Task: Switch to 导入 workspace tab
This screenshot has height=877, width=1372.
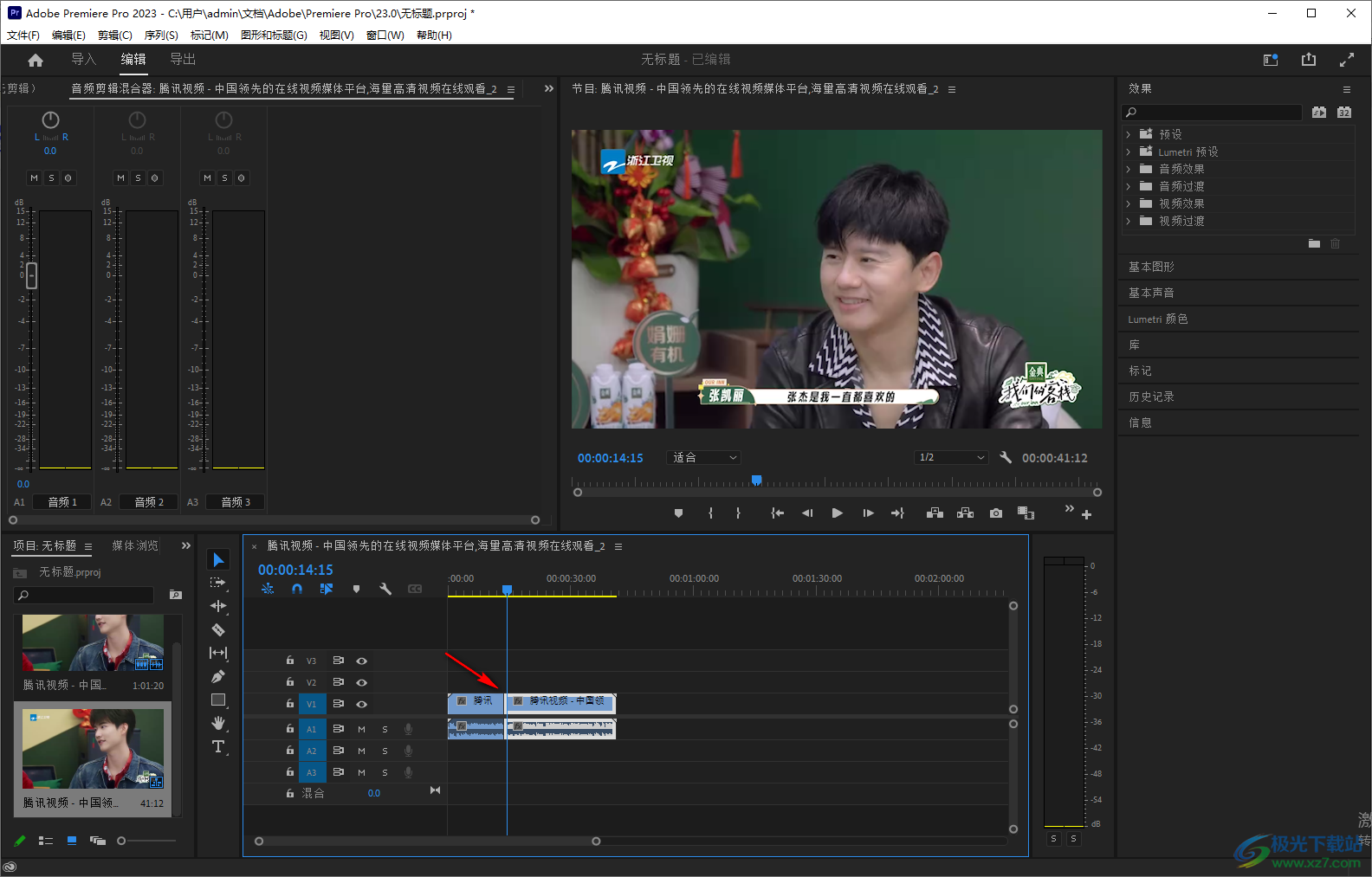Action: [x=83, y=59]
